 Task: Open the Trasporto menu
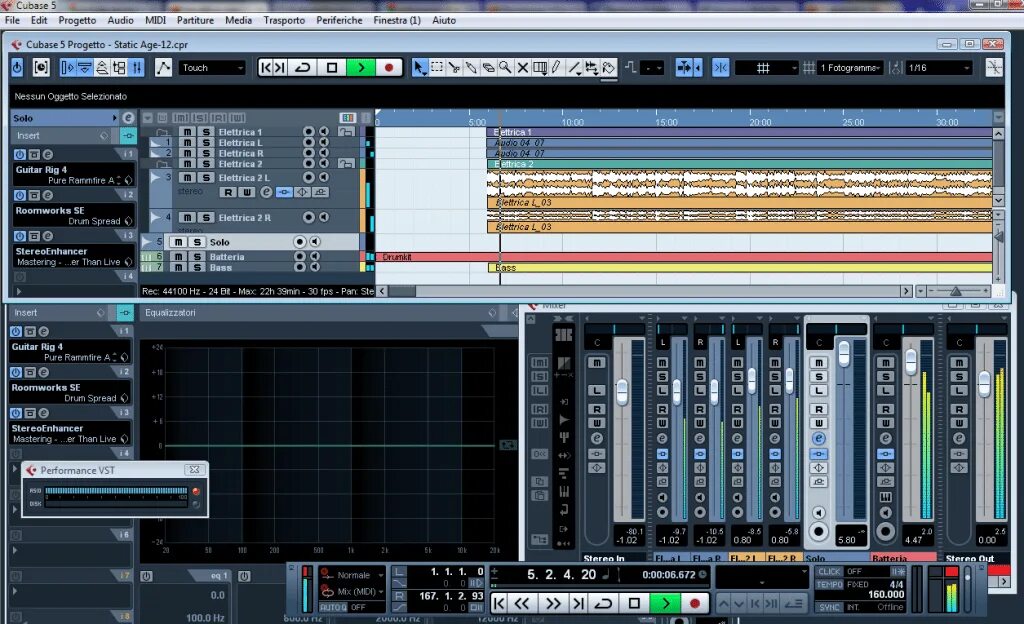pyautogui.click(x=284, y=20)
